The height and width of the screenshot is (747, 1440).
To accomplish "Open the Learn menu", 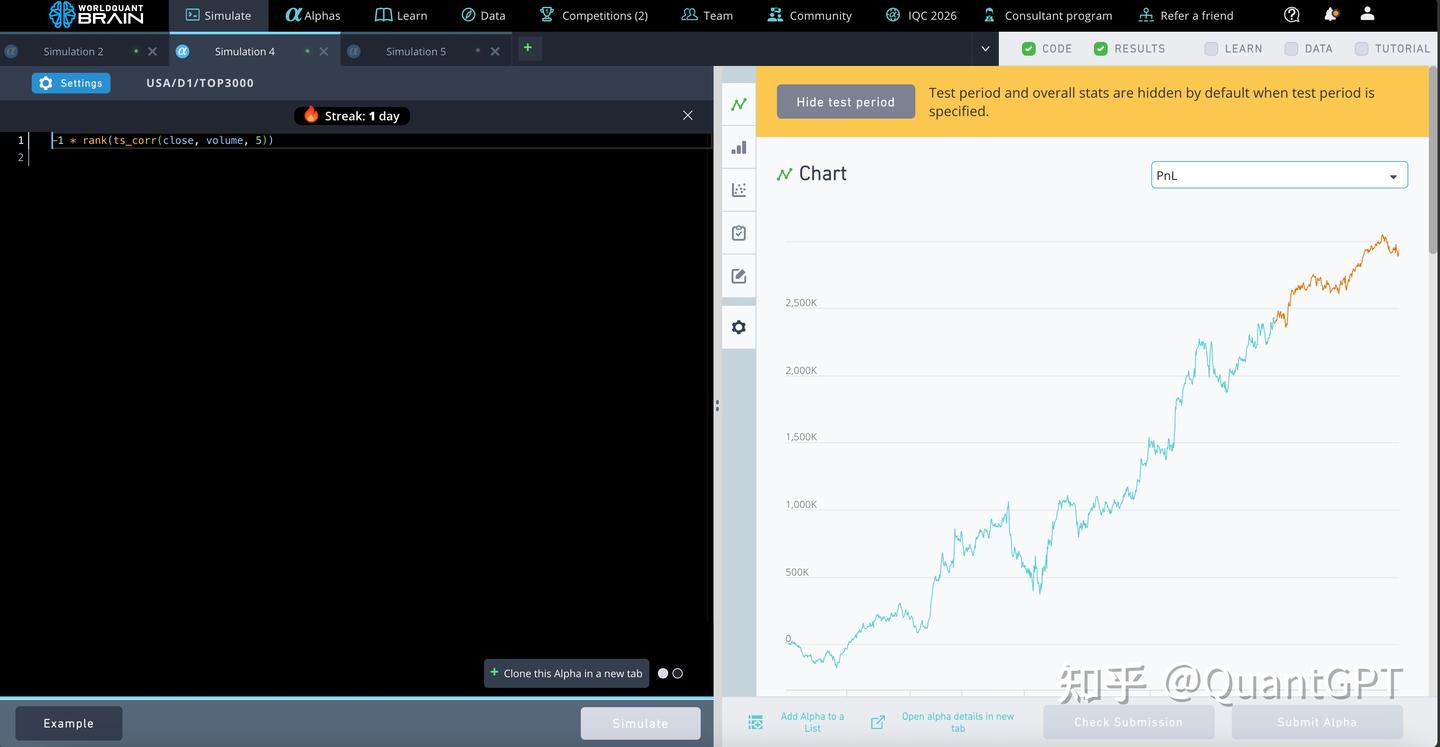I will point(401,15).
